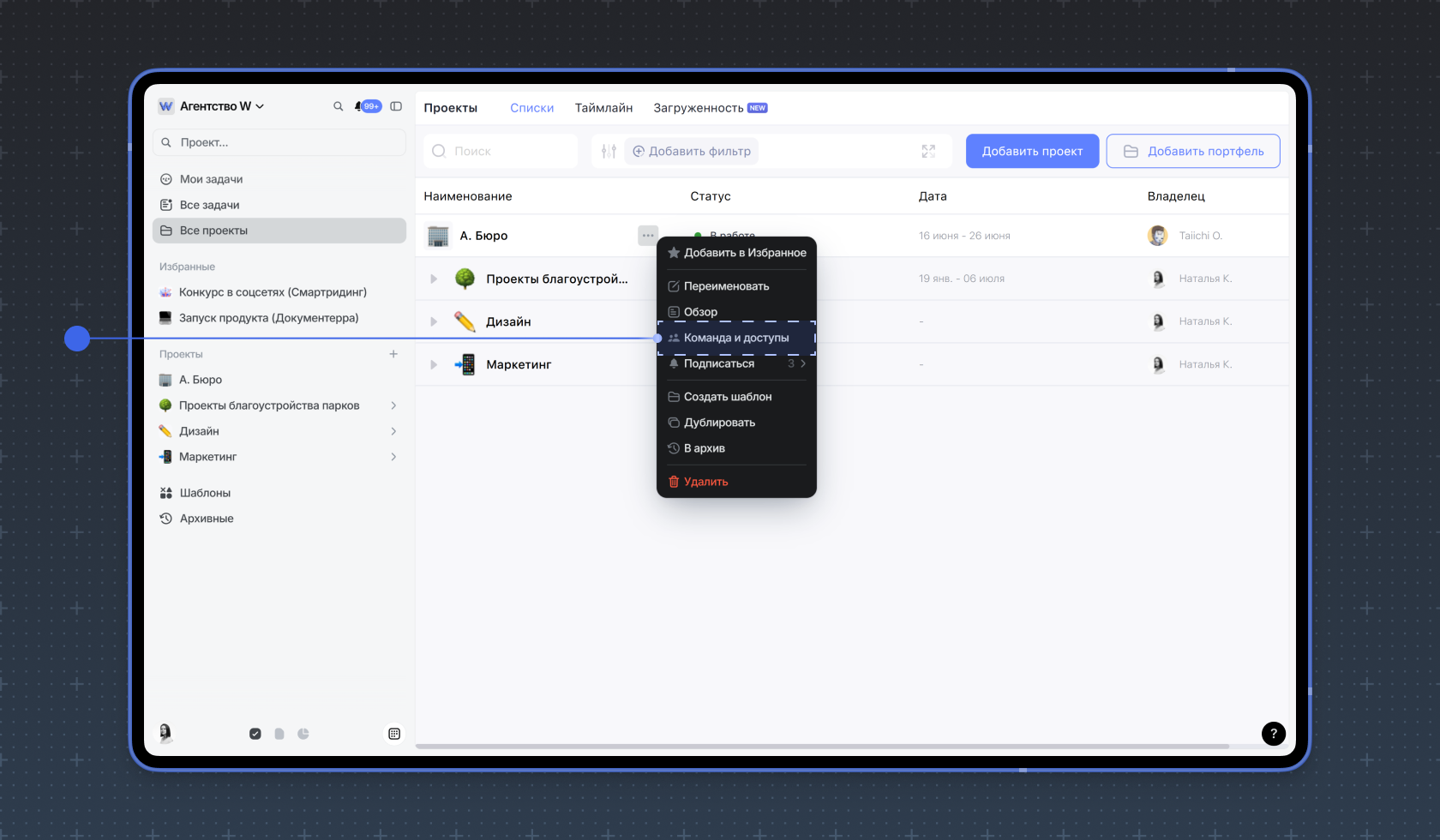Expand the Маркетинг row in the table
The image size is (1440, 840).
(434, 364)
